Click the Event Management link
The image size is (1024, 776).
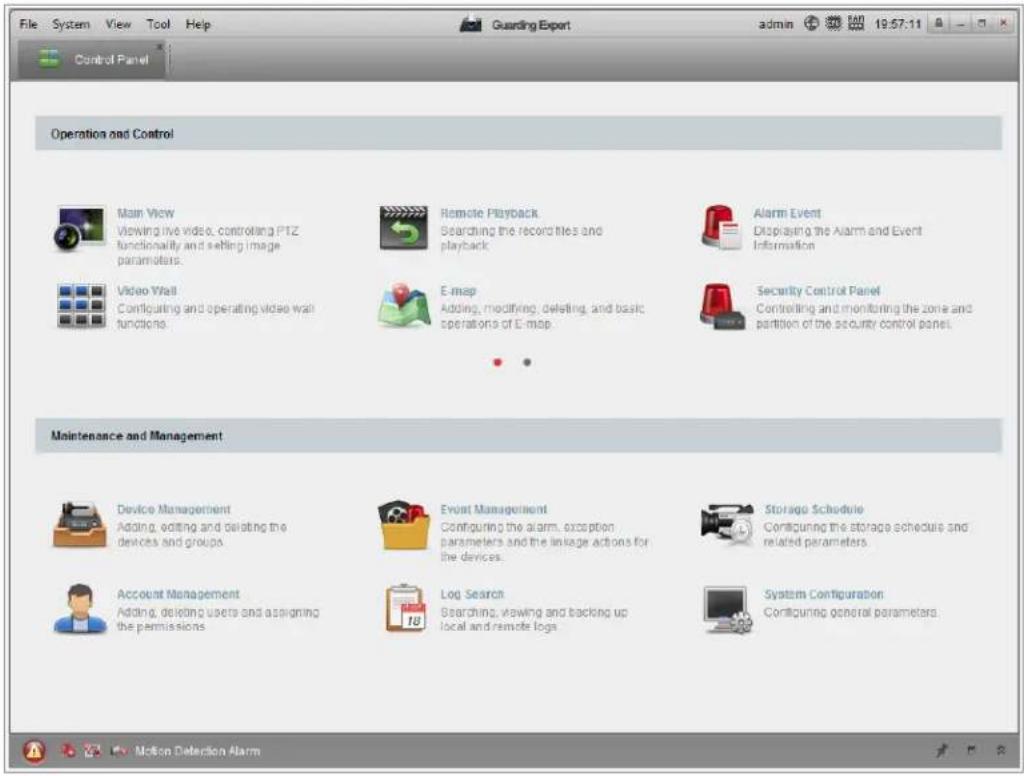(x=494, y=509)
